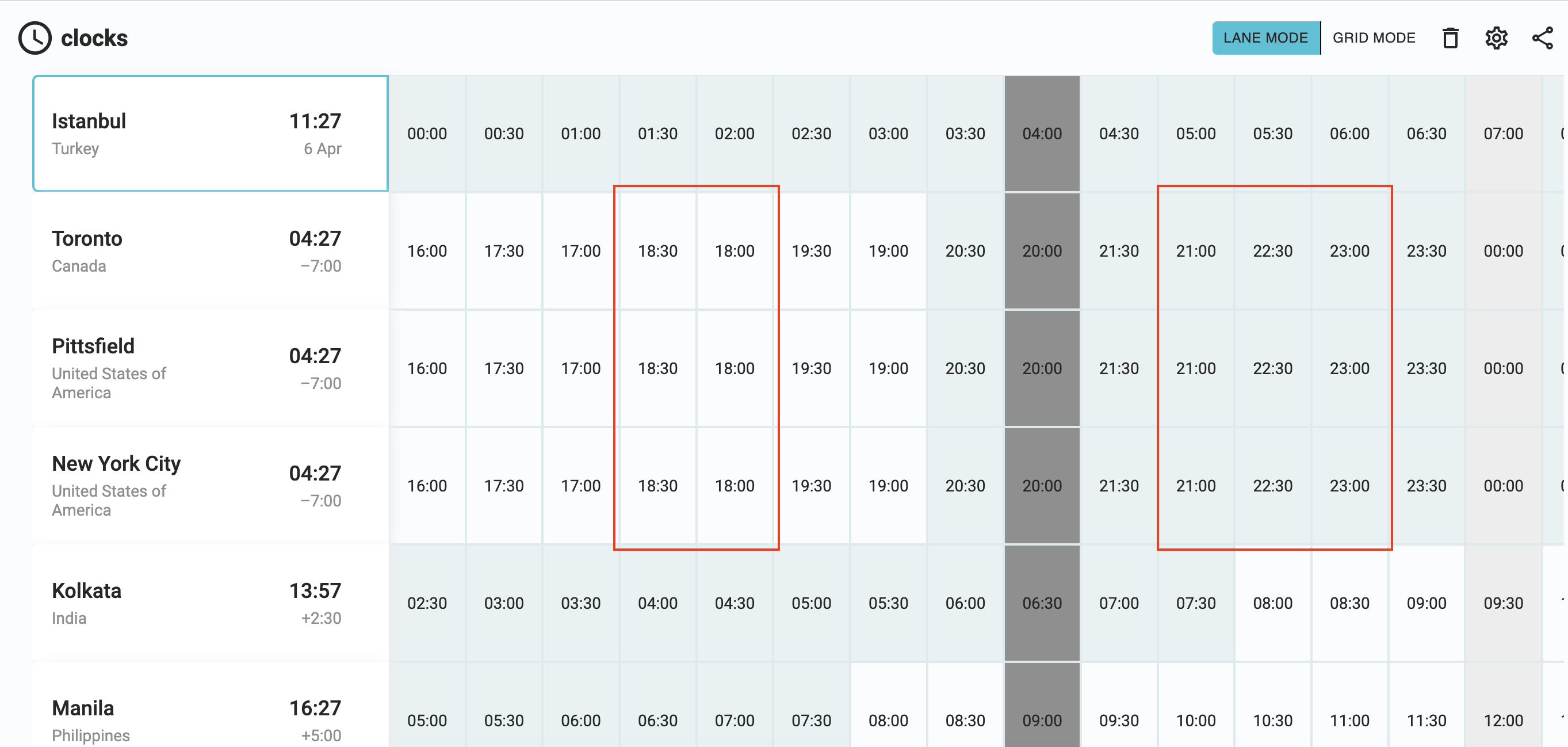Select the Istanbul clock card
This screenshot has width=1568, height=747.
point(210,133)
